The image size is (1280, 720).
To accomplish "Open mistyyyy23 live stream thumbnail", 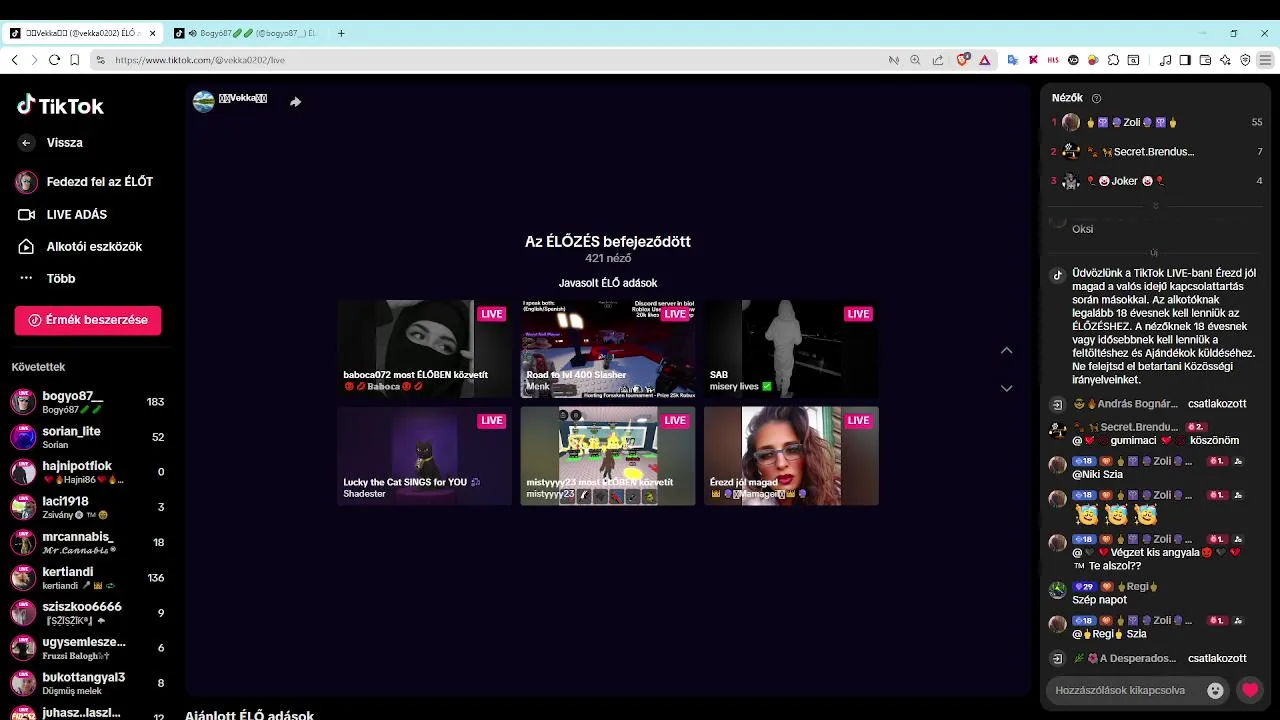I will point(608,456).
